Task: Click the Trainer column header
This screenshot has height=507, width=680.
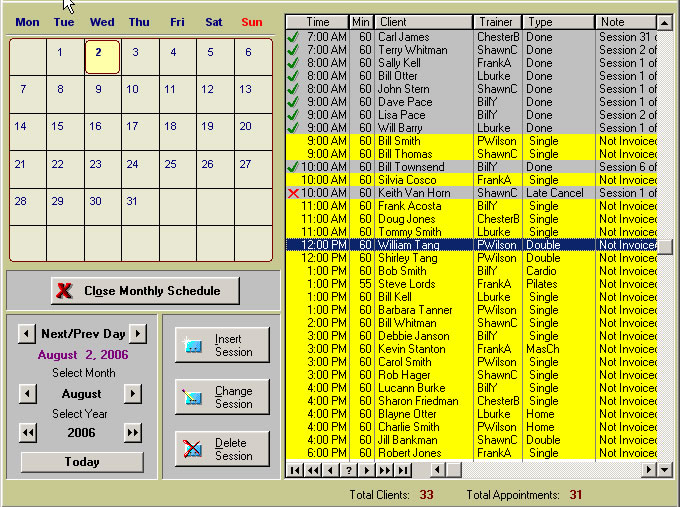Action: tap(497, 21)
